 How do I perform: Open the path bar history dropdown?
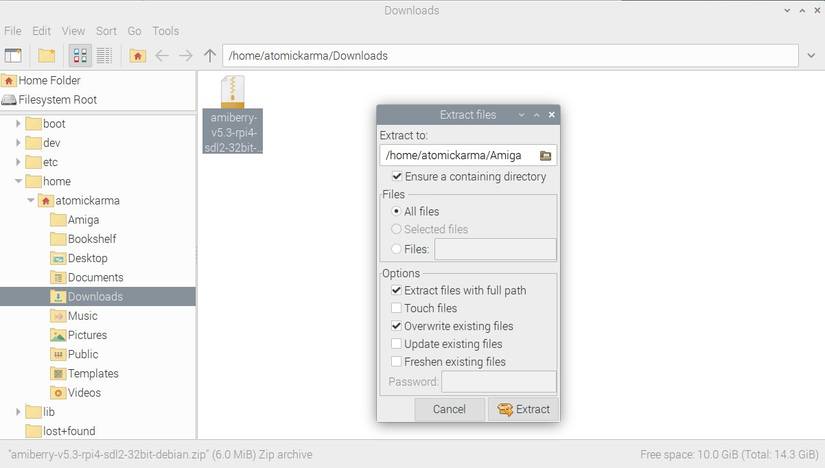811,55
